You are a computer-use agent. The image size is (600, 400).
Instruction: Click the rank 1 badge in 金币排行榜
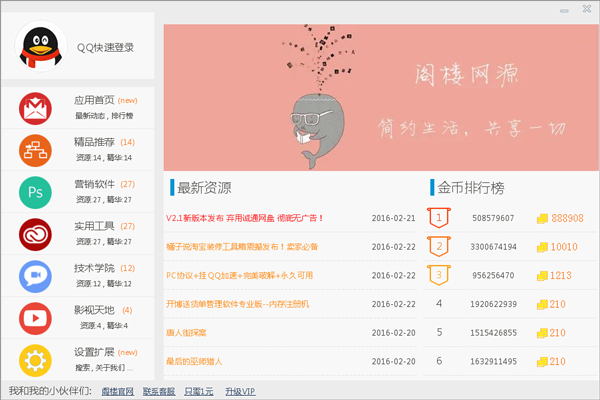click(x=439, y=217)
